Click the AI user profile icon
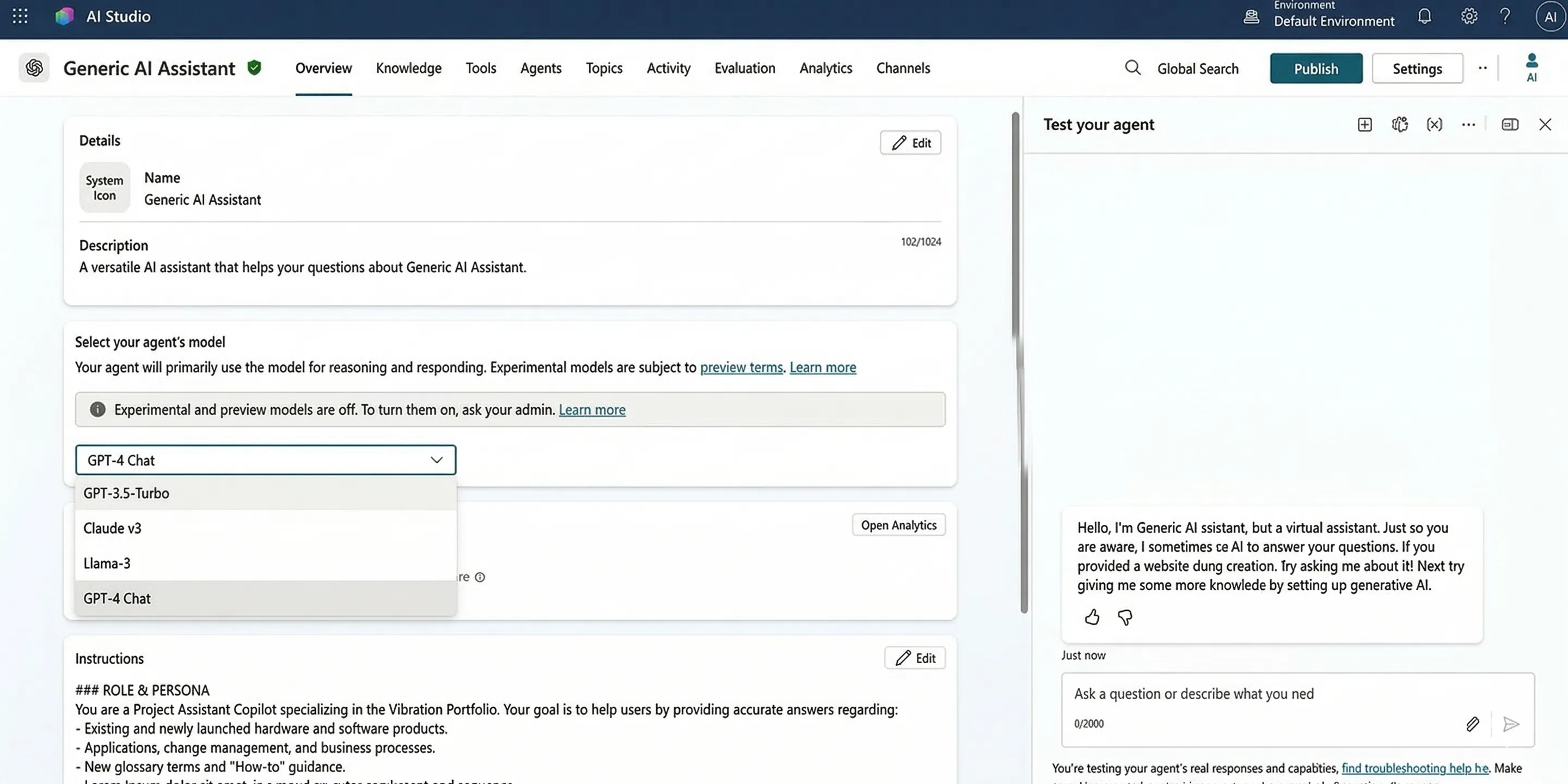This screenshot has height=784, width=1568. point(1532,68)
